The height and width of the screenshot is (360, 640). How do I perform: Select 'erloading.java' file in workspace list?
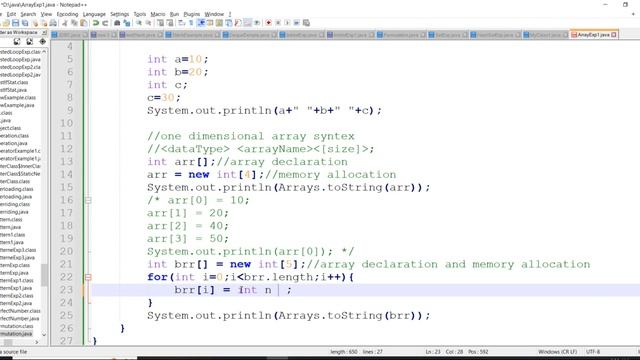pos(16,197)
